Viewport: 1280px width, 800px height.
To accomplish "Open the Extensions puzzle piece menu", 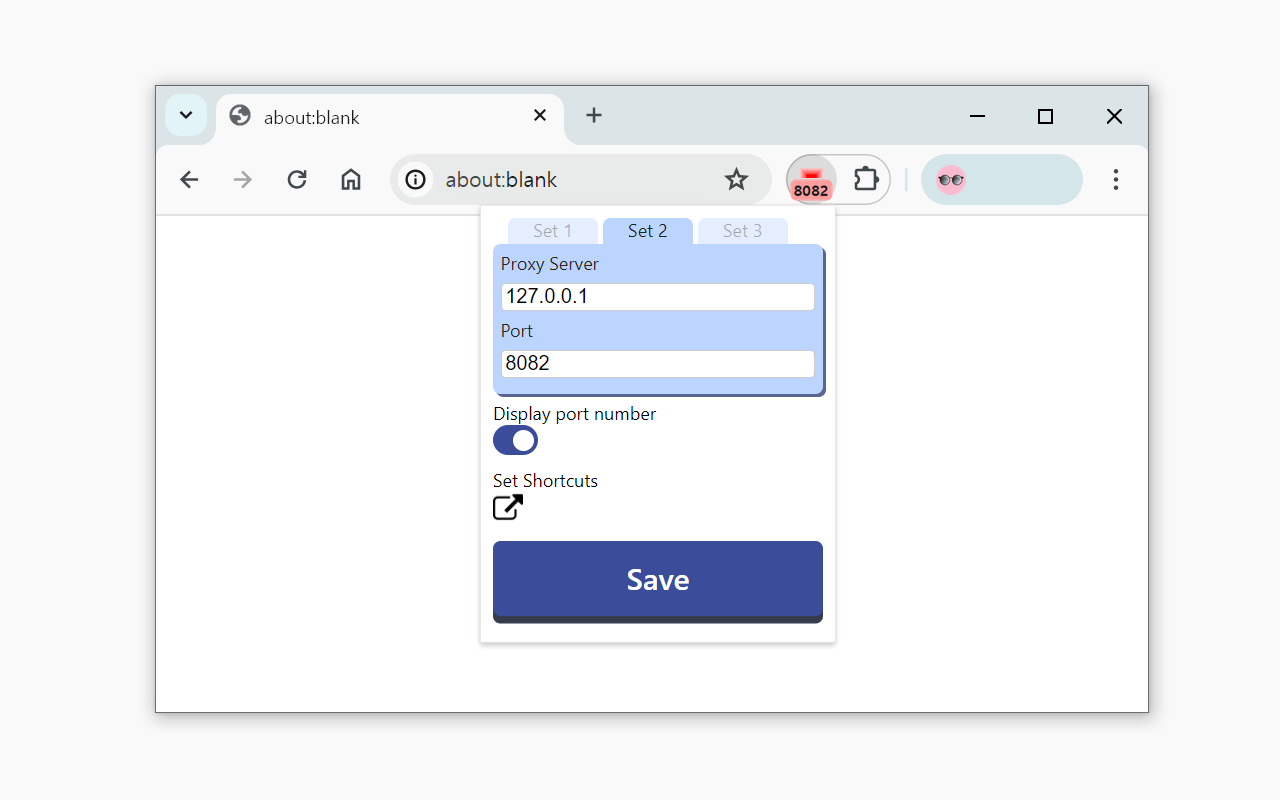I will pos(865,179).
